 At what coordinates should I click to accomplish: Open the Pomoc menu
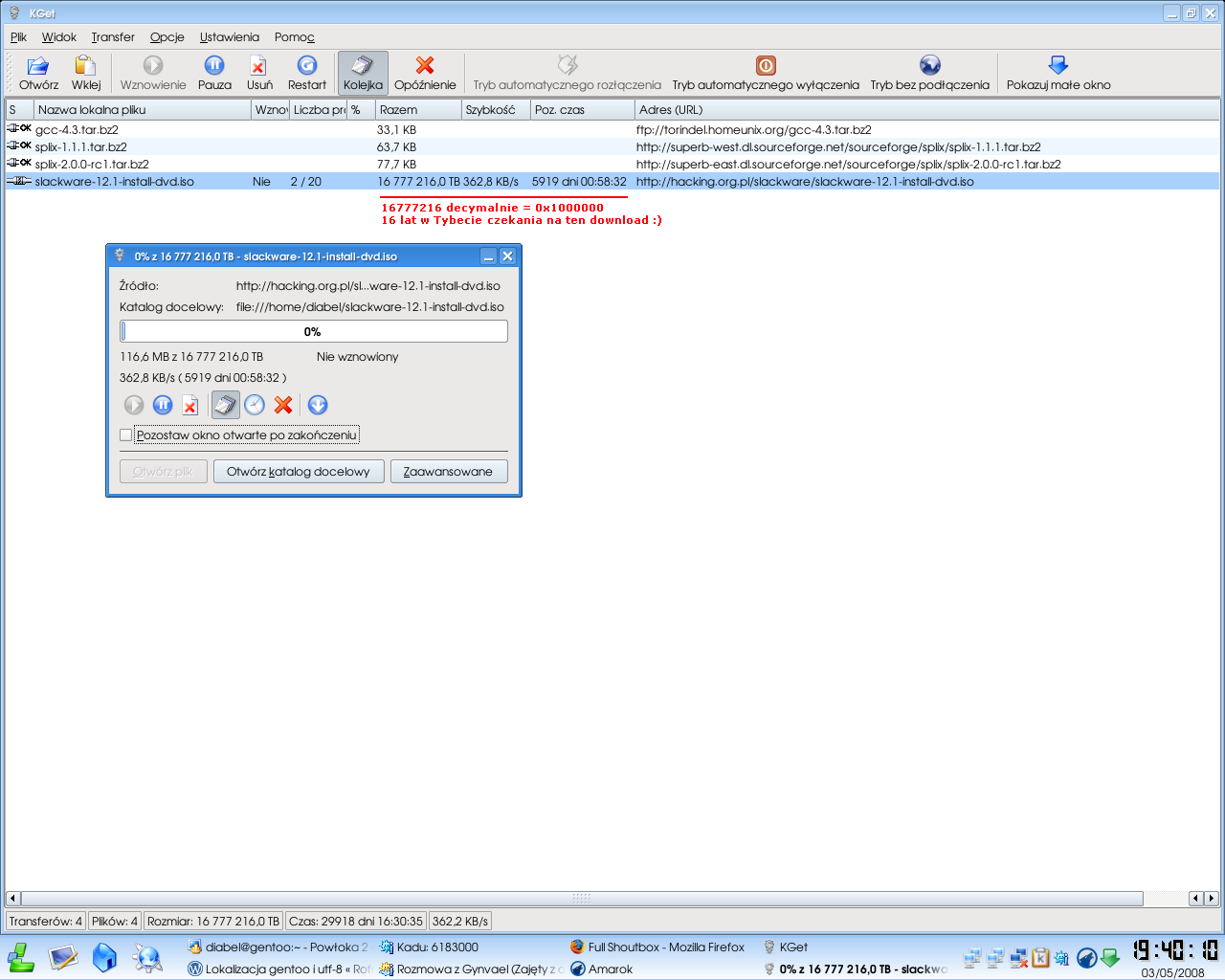tap(295, 37)
